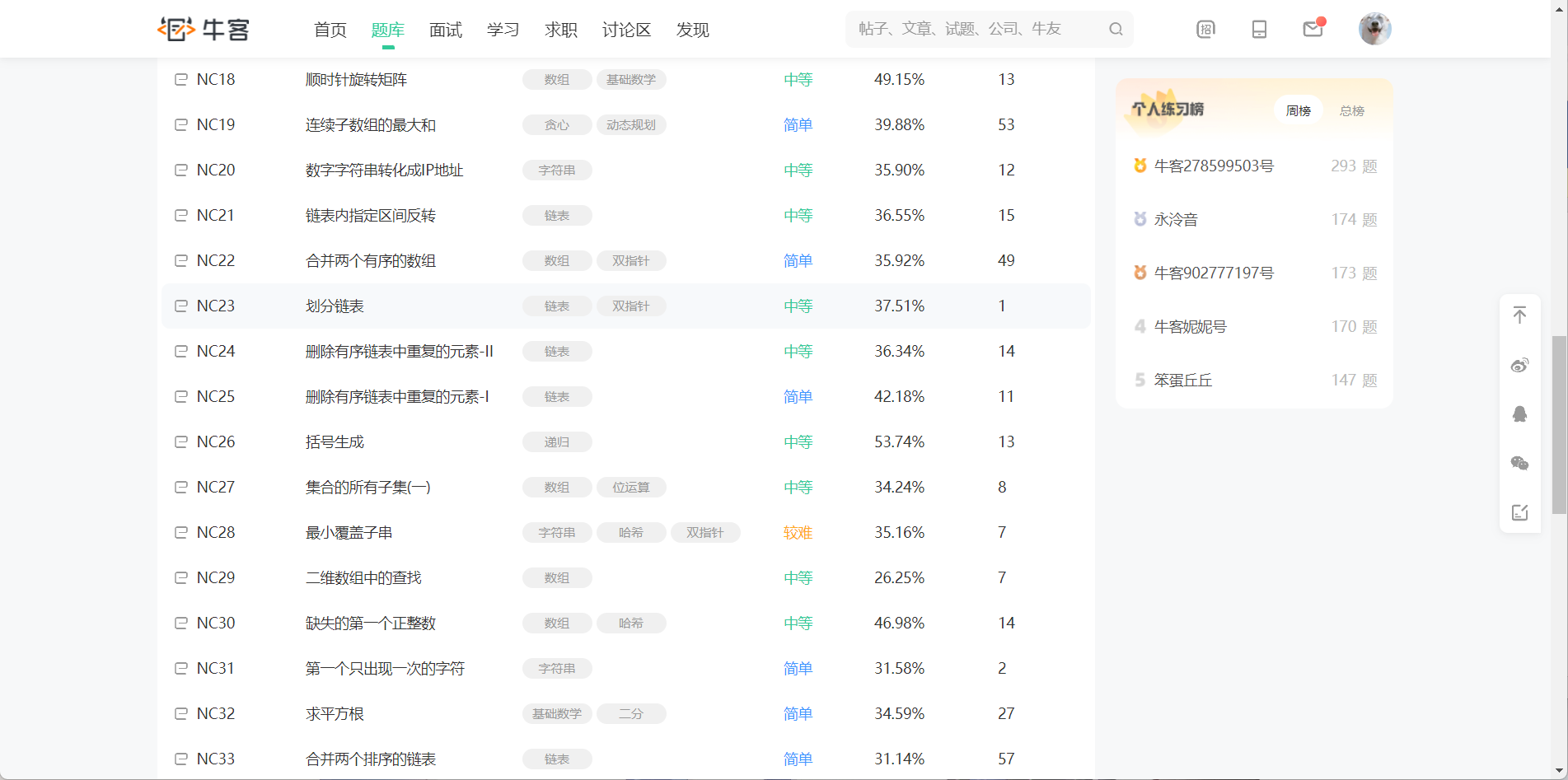Open the message mailbox icon
Viewport: 1568px width, 780px height.
tap(1313, 29)
